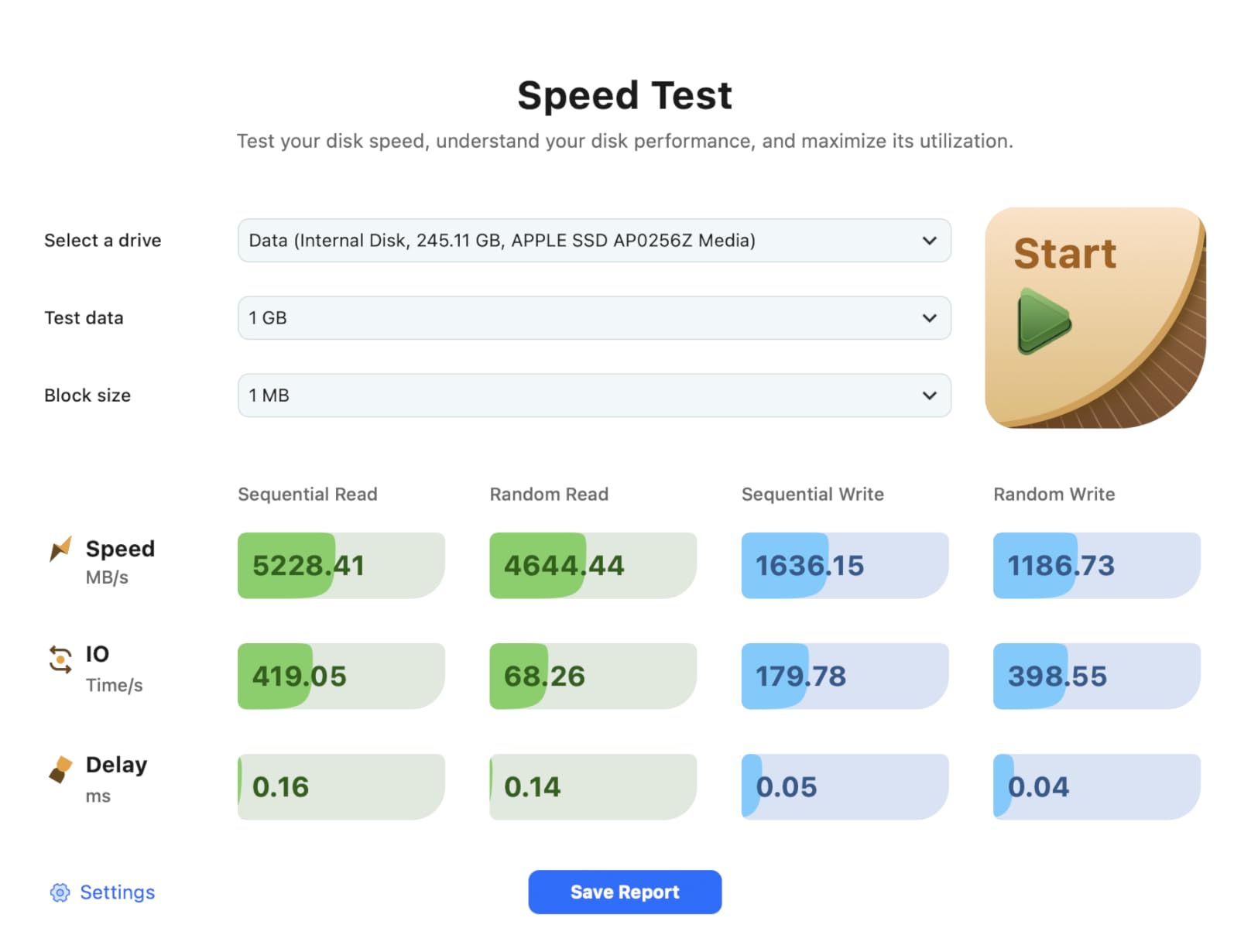Viewport: 1258px width, 952px height.
Task: Click the Sequential Read speed bar 5228.41
Action: pyautogui.click(x=341, y=566)
